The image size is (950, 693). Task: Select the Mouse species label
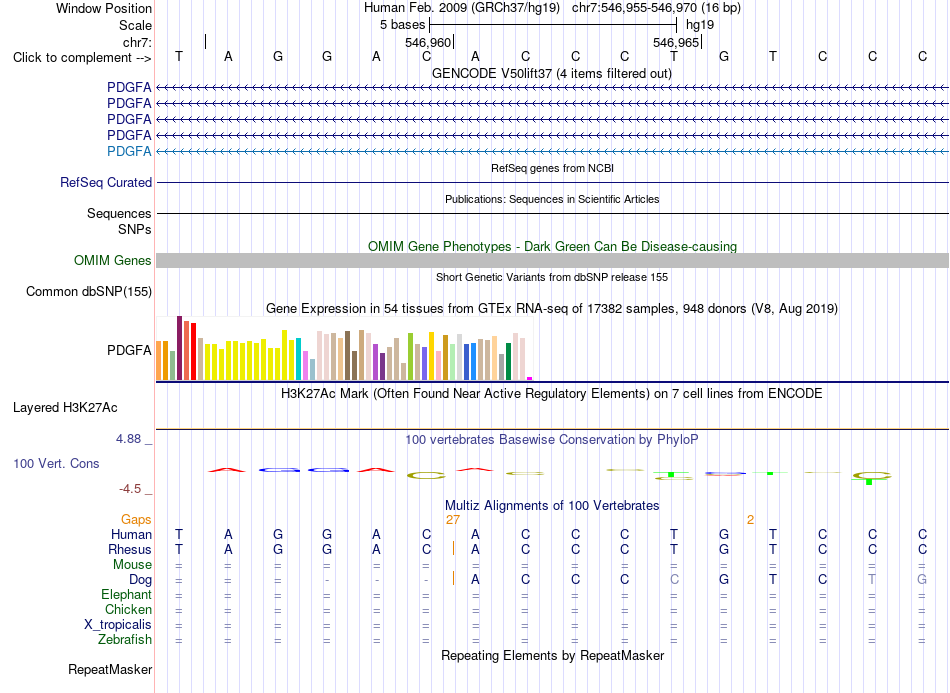coord(132,565)
